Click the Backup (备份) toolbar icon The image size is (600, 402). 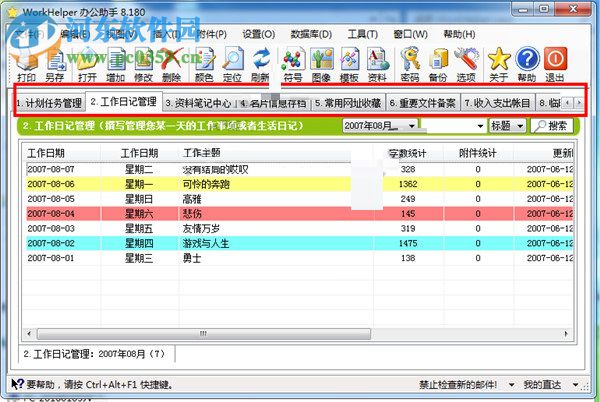tap(438, 65)
